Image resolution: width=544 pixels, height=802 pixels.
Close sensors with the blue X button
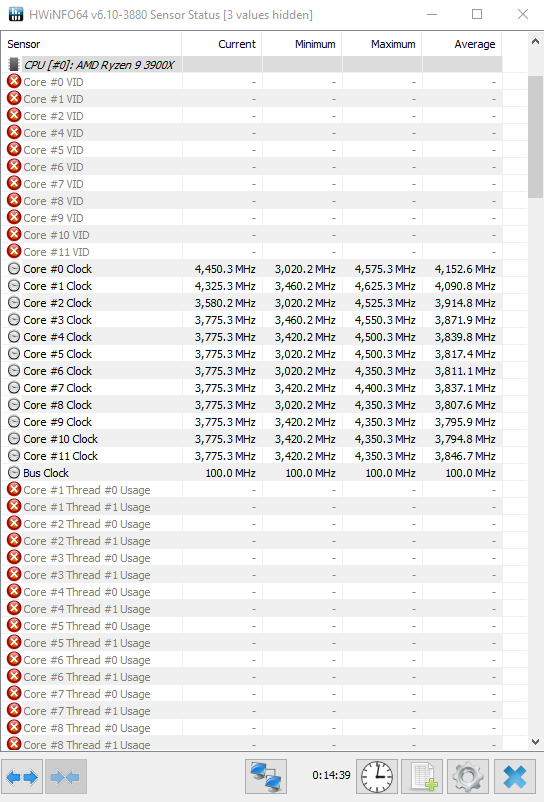pyautogui.click(x=514, y=777)
